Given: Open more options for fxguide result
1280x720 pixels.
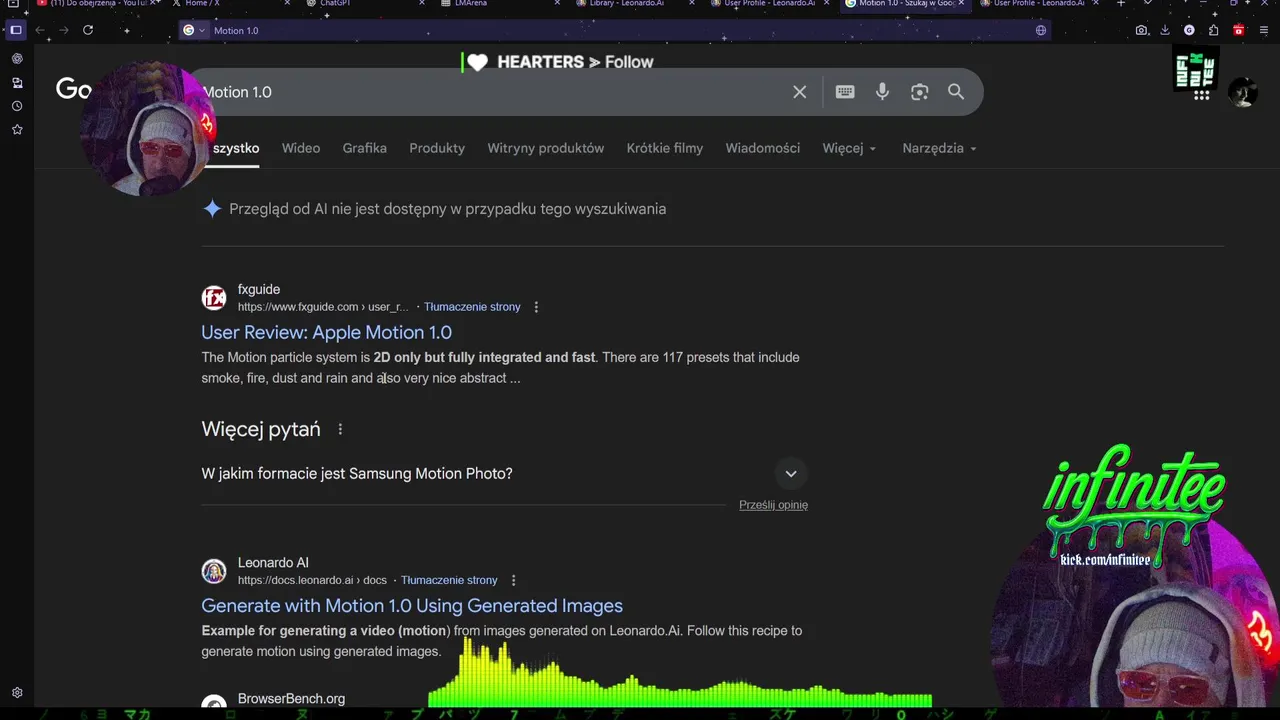Looking at the screenshot, I should (x=536, y=307).
